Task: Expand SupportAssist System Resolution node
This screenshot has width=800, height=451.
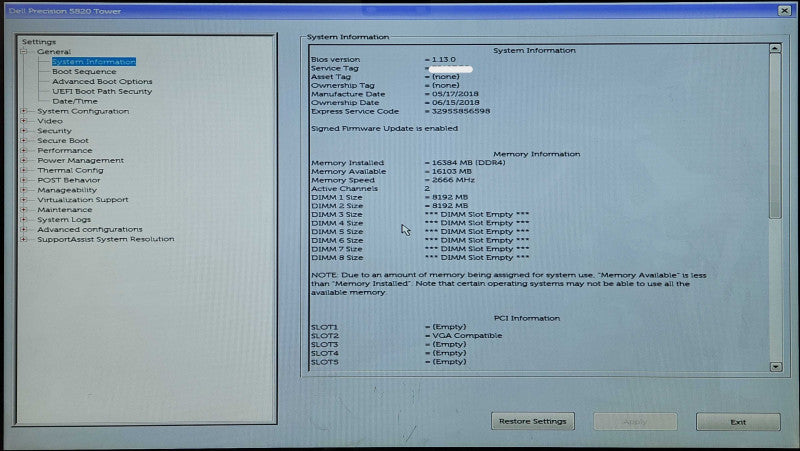Action: pos(23,239)
